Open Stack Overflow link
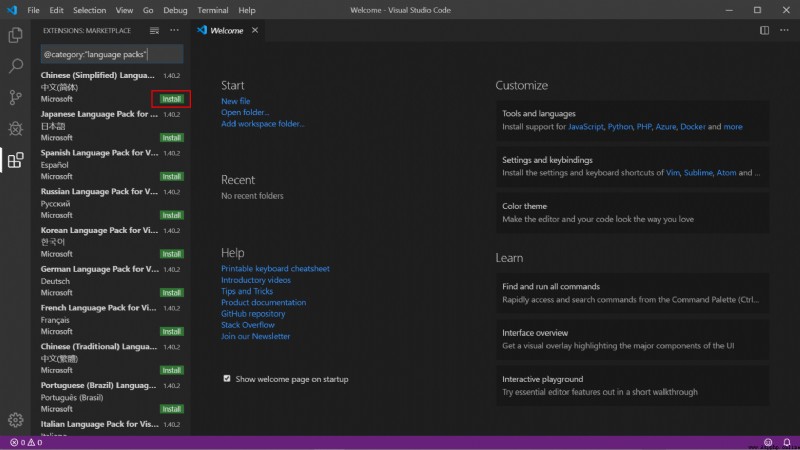Screen dimensions: 800x450 [x=247, y=325]
